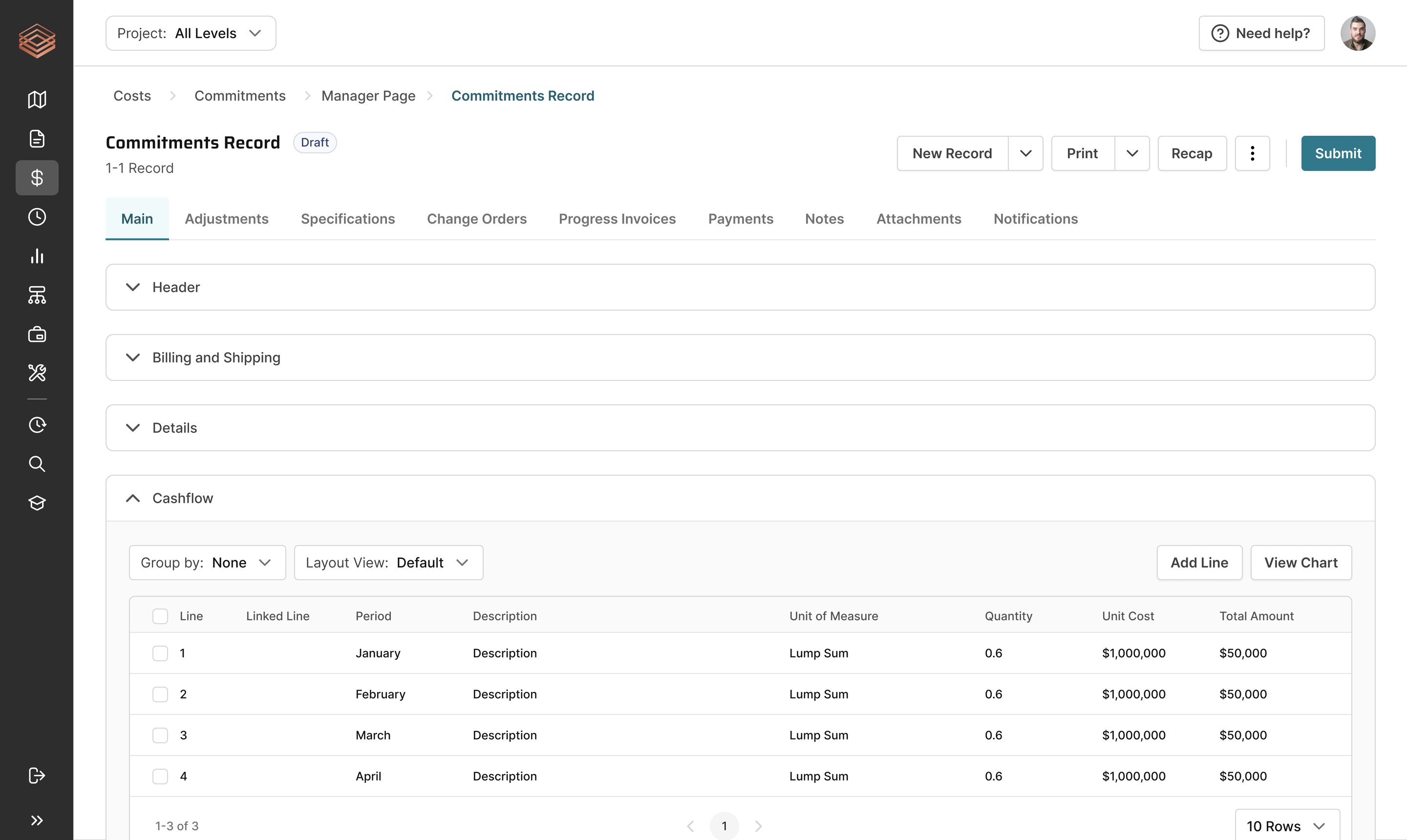
Task: Click the user profile avatar
Action: pos(1358,33)
